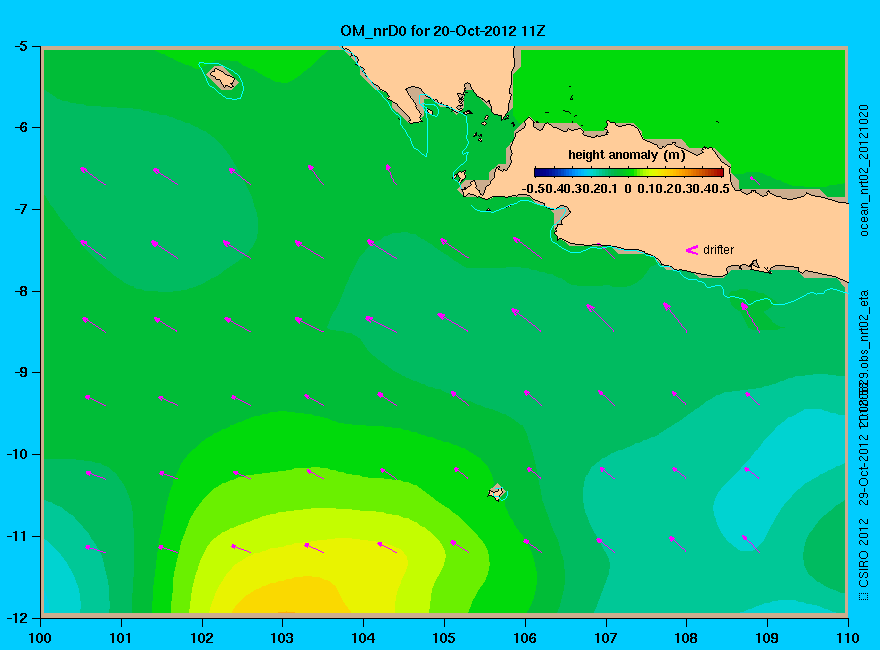Click the x-axis tick label 108
880x650 pixels.
click(x=686, y=638)
